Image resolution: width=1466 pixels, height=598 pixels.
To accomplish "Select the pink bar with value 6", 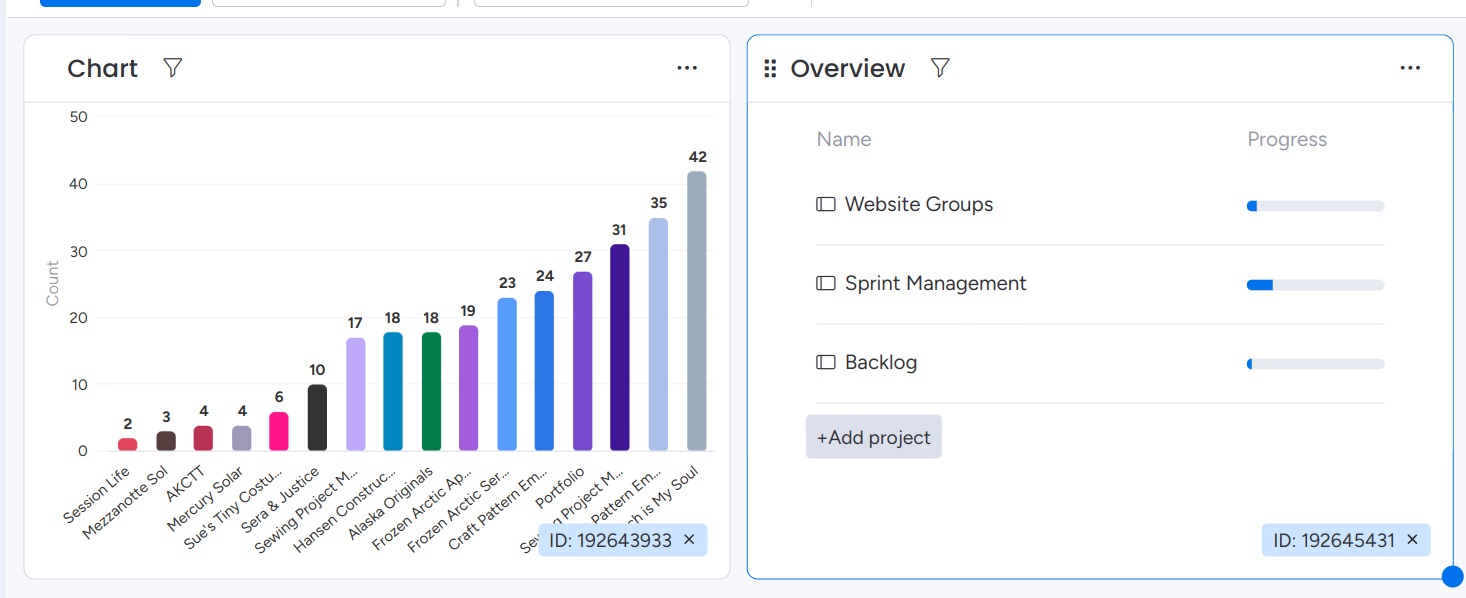I will 279,431.
